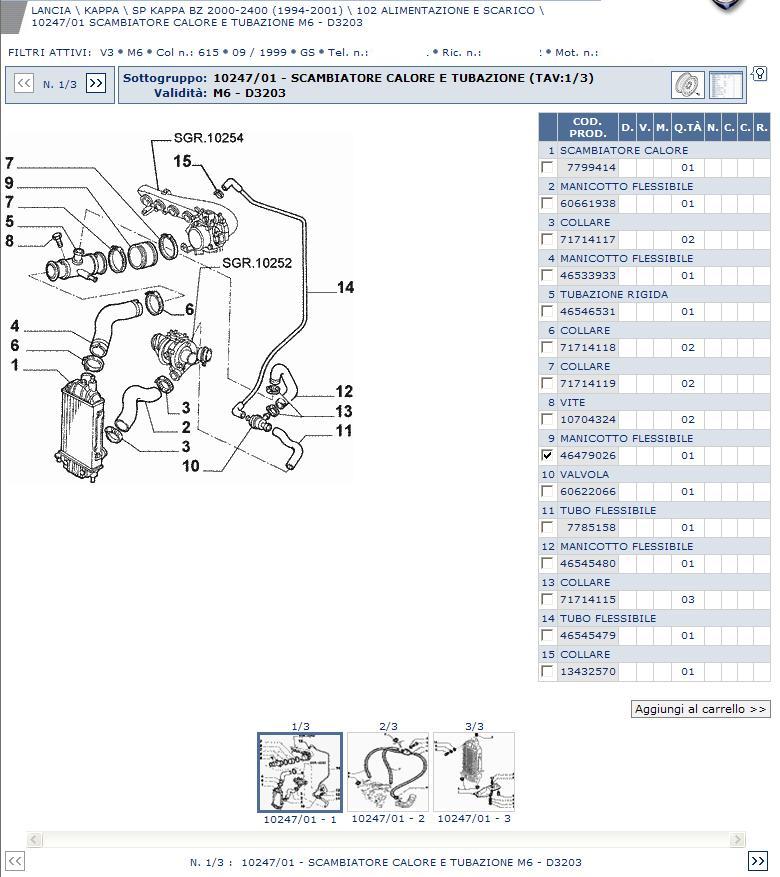Click callout number 2 in diagram
Viewport: 780px width, 877px height.
(186, 427)
